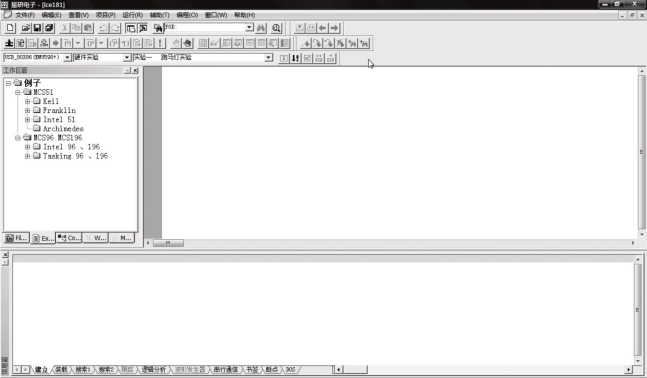The image size is (647, 378).
Task: Open the 硬件实验 dropdown list
Action: [127, 57]
